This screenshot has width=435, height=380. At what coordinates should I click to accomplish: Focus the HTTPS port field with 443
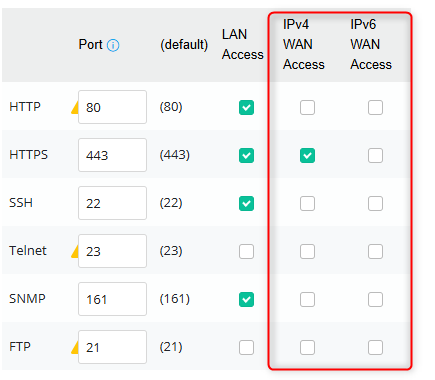tap(112, 155)
